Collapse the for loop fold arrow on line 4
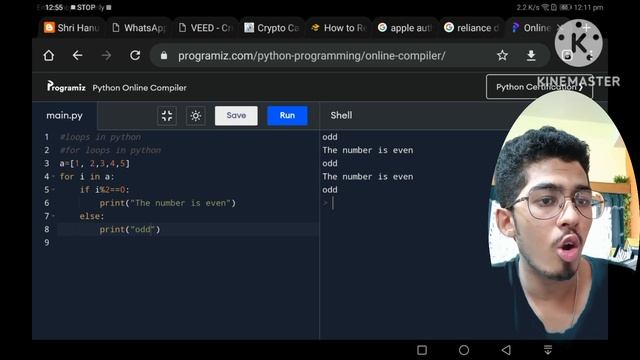This screenshot has height=360, width=640. pos(53,177)
